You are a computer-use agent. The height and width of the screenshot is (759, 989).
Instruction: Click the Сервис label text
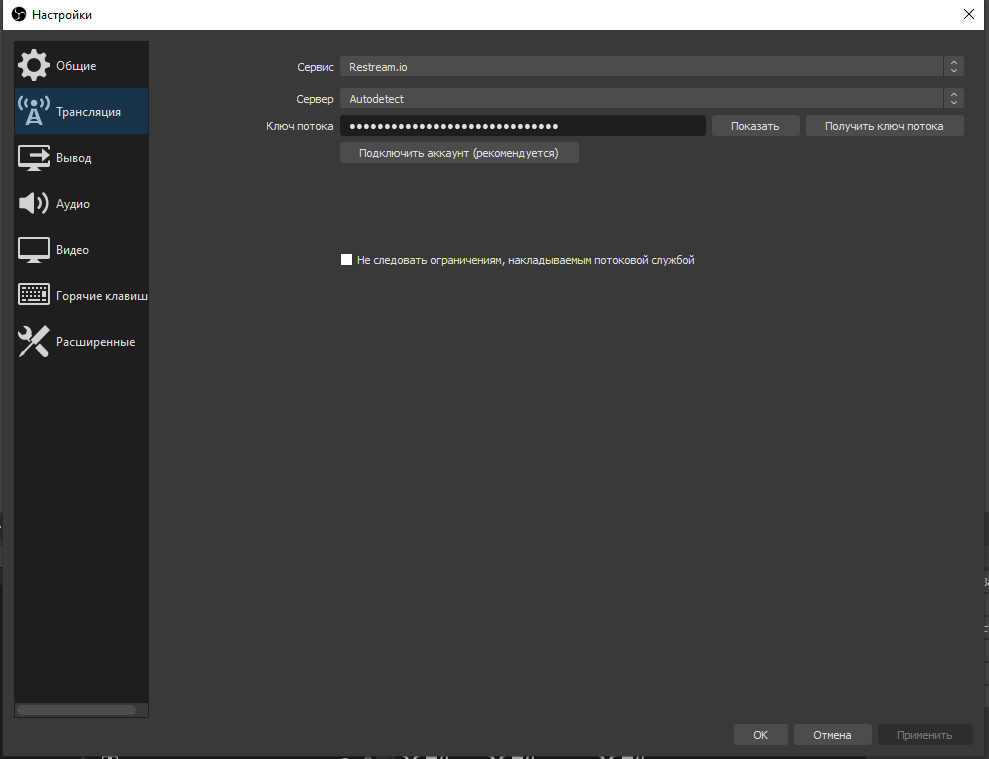[315, 67]
